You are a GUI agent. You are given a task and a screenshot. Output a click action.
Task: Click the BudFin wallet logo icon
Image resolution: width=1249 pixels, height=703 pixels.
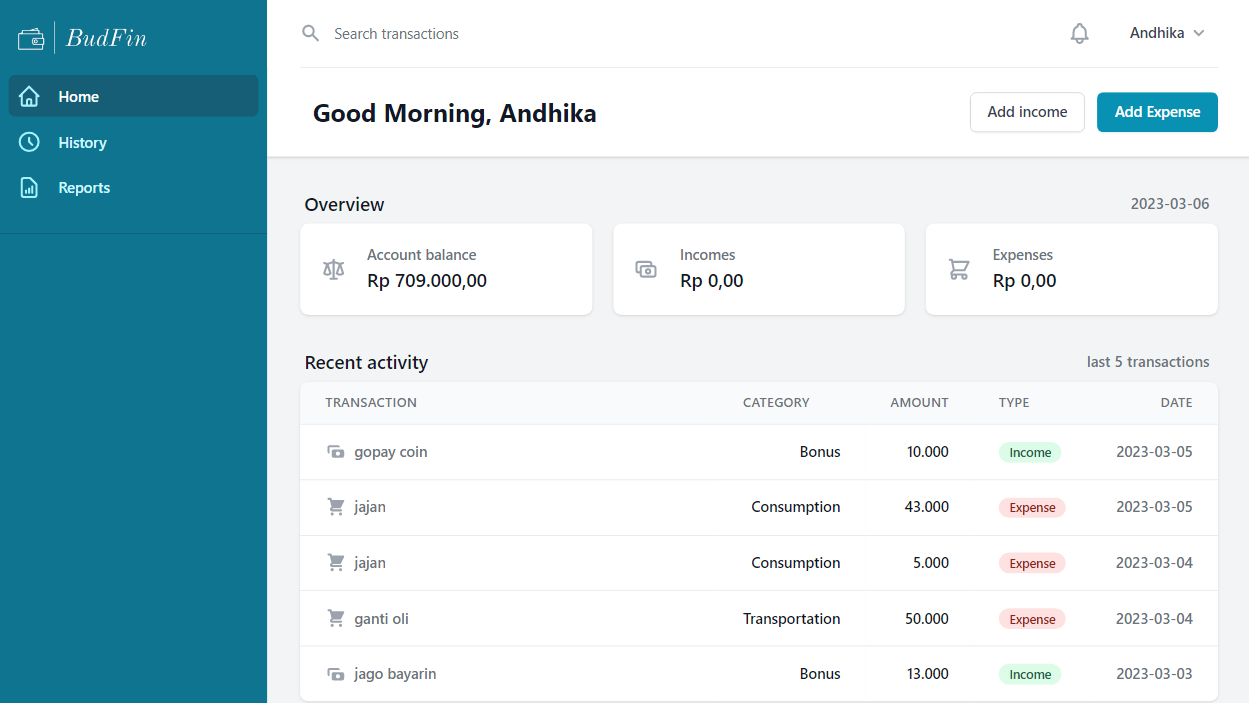(31, 39)
